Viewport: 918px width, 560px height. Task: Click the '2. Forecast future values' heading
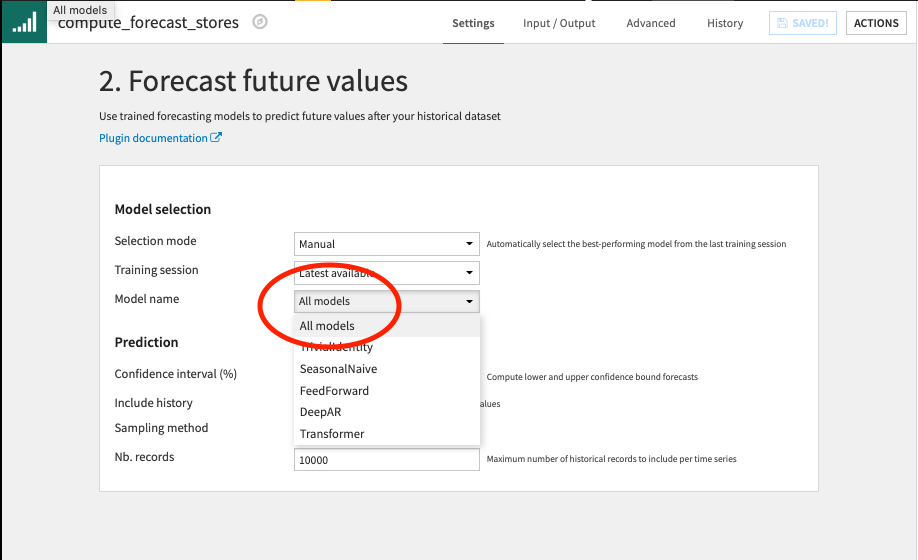[253, 81]
